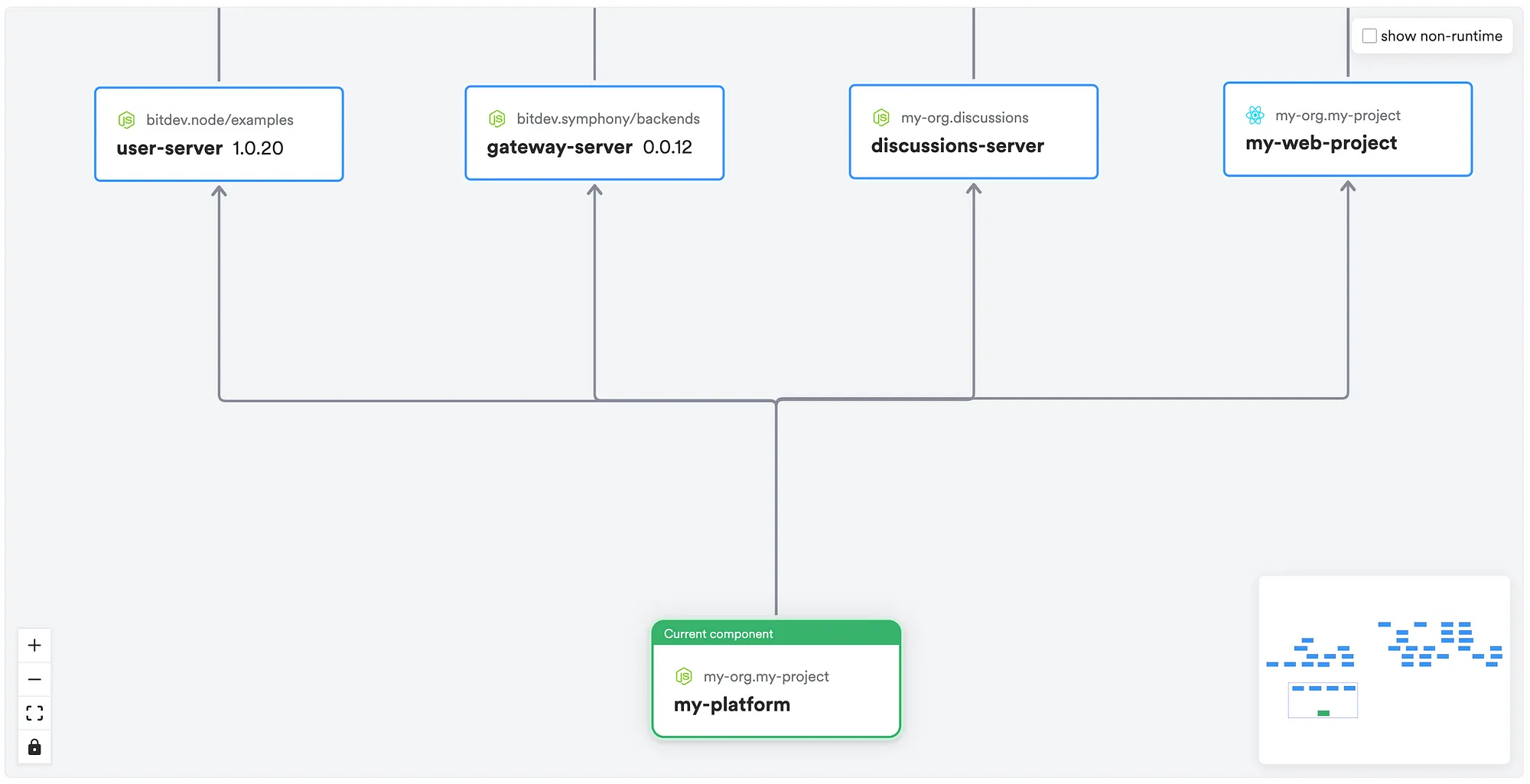The image size is (1530, 784).
Task: Click the green current node in minimap
Action: click(1323, 713)
